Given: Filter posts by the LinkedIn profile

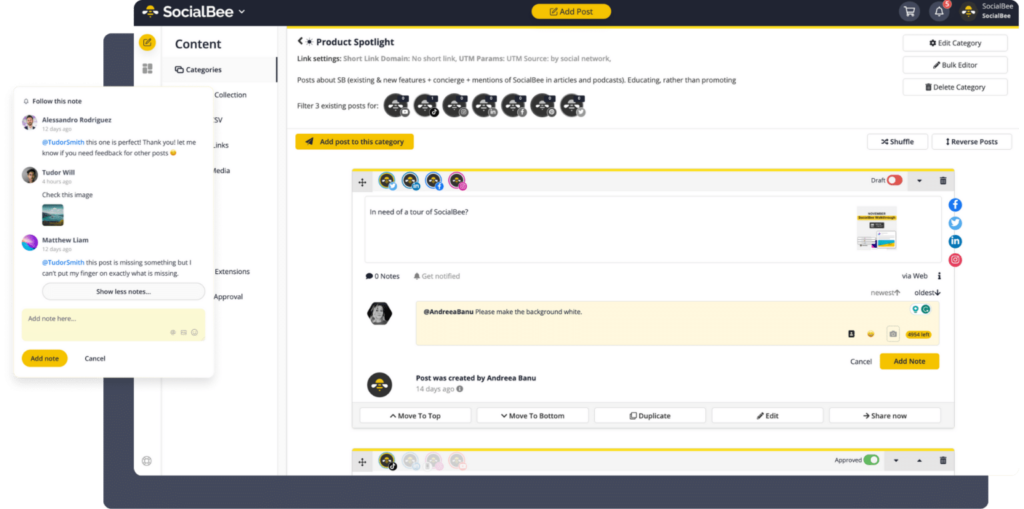Looking at the screenshot, I should [x=485, y=105].
